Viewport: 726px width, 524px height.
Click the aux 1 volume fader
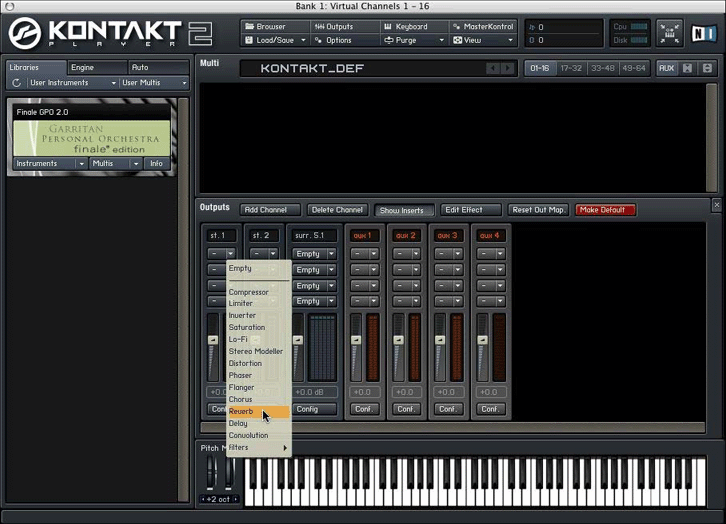tap(356, 340)
